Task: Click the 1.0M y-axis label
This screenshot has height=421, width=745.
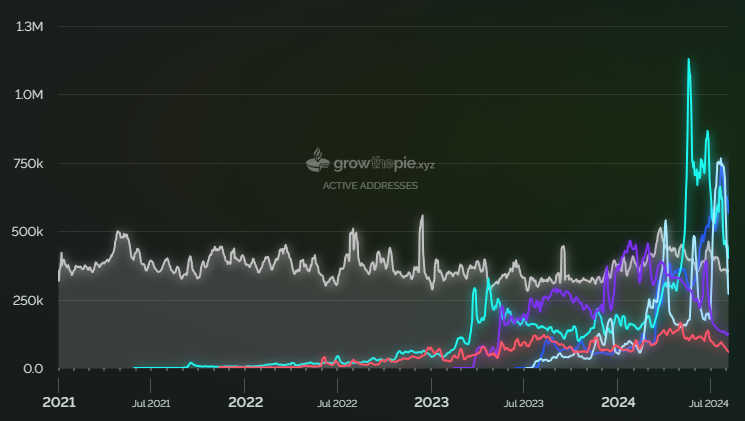Action: [x=29, y=95]
